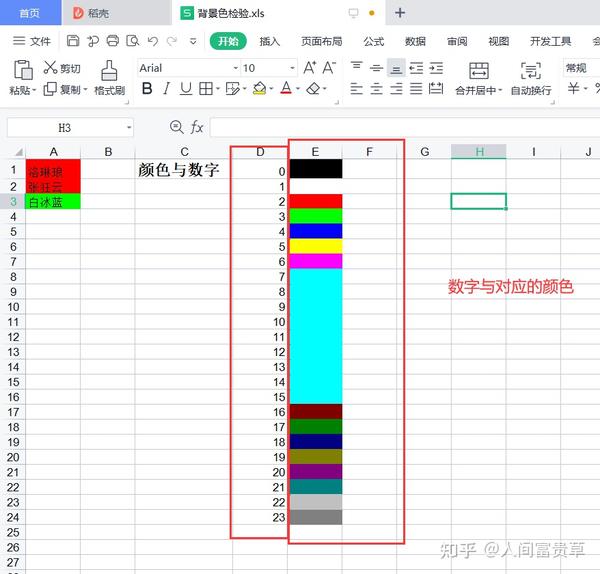Switch to the 视图 ribbon tab
This screenshot has width=600, height=574.
(499, 41)
